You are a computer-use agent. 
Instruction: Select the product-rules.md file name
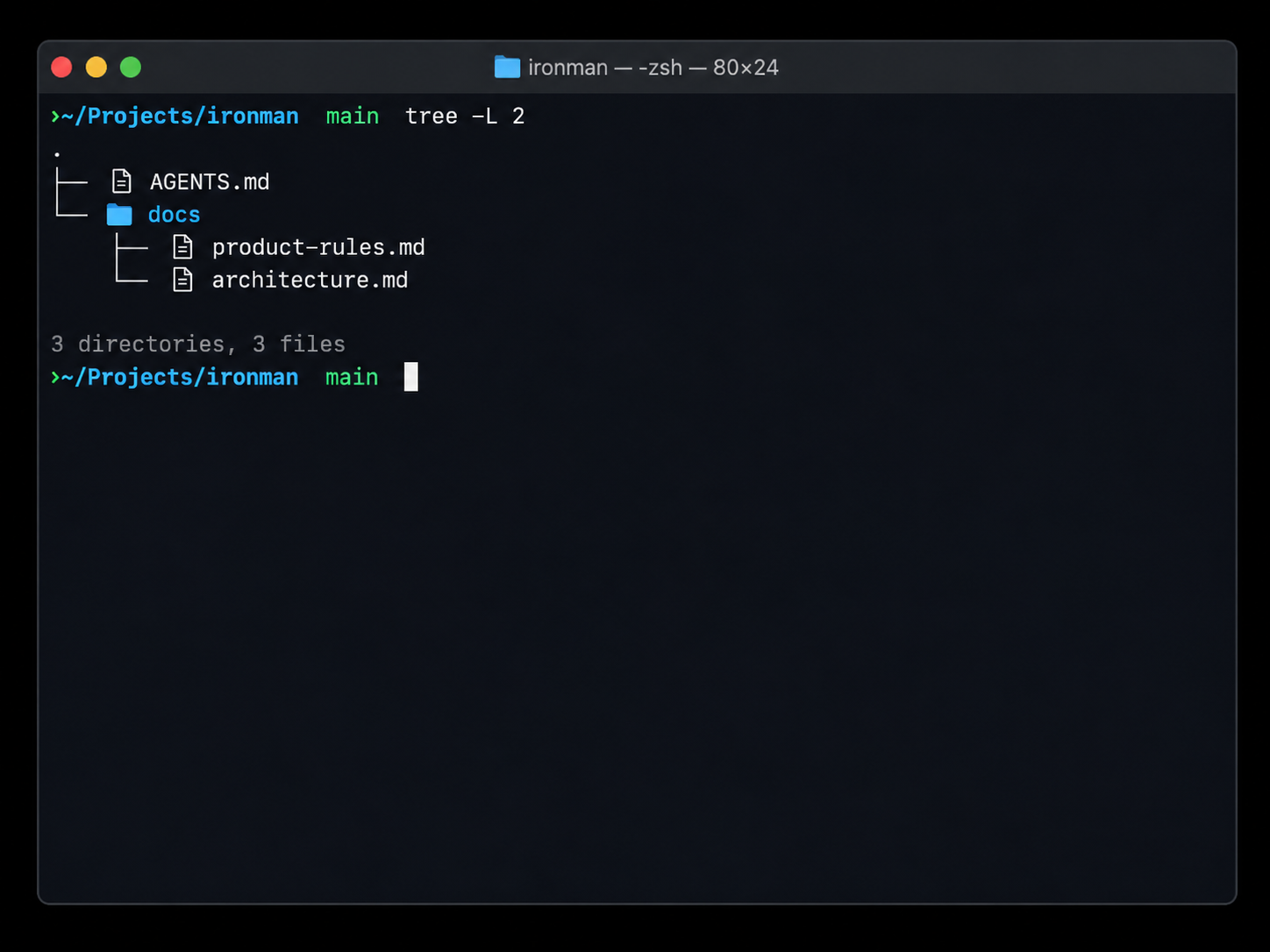click(x=318, y=247)
